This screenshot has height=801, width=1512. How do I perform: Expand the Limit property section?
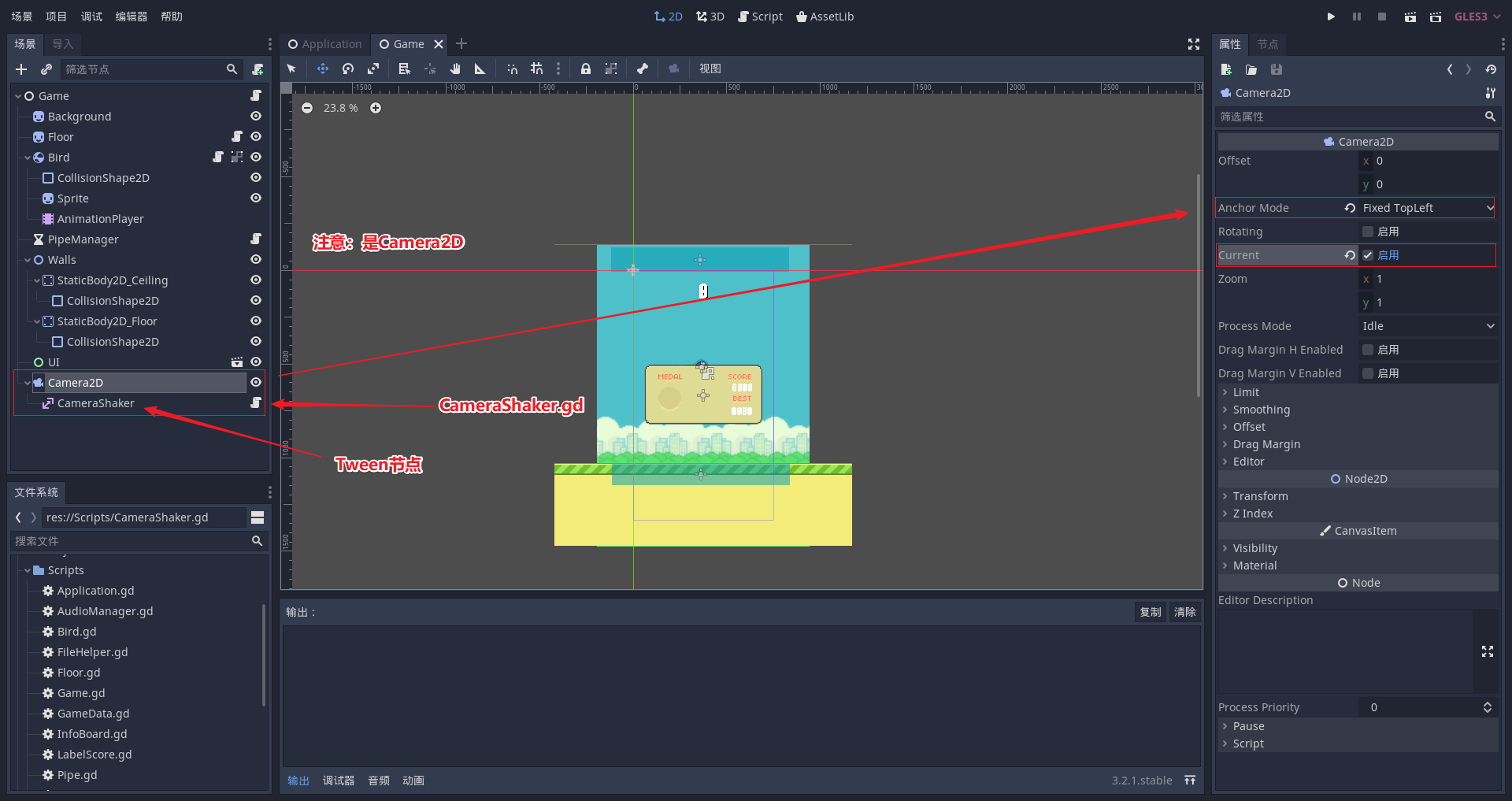click(1358, 392)
